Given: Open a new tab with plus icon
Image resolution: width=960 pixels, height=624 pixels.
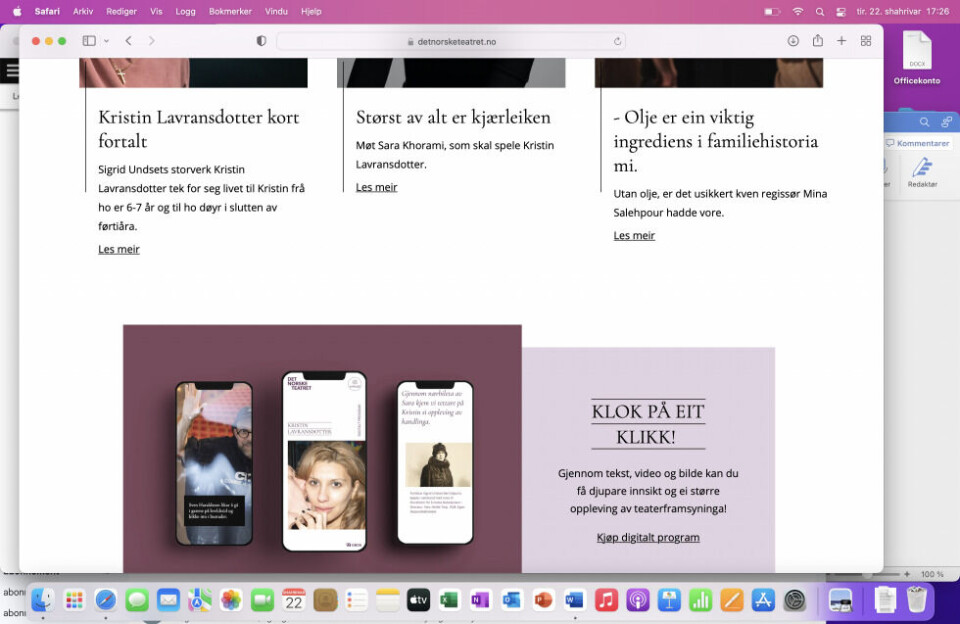Looking at the screenshot, I should [842, 41].
